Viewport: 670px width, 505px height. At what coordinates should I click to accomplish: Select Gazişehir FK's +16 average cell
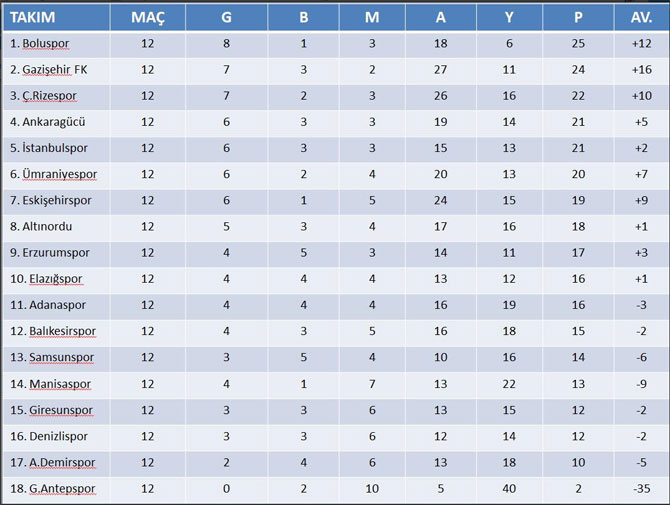[641, 70]
